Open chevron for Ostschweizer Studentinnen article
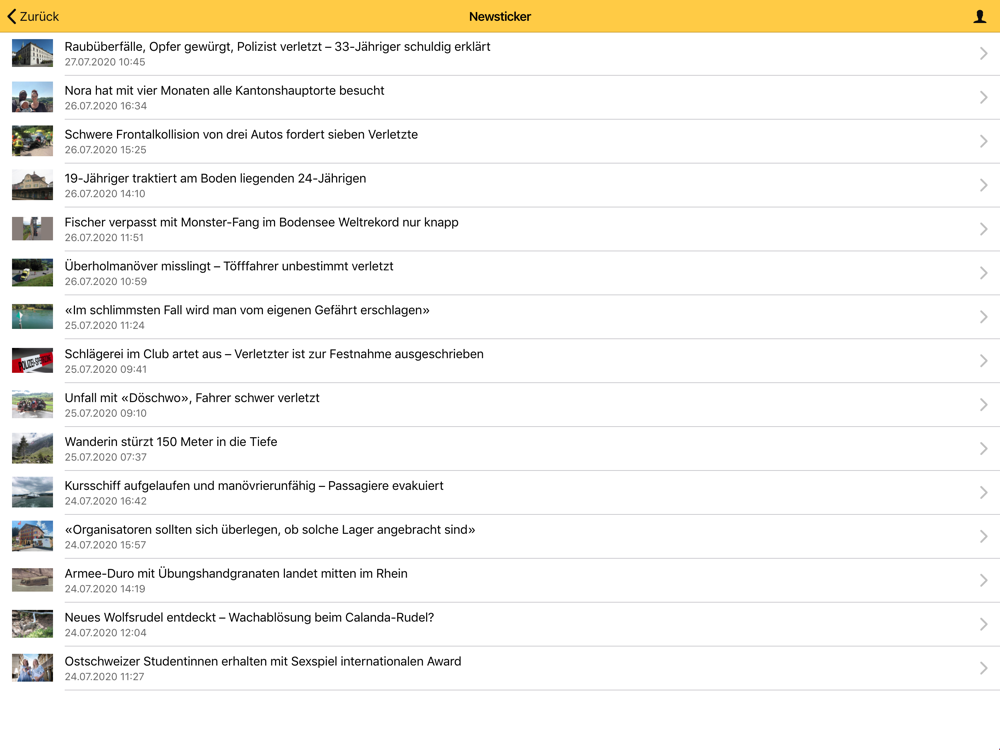 tap(983, 668)
